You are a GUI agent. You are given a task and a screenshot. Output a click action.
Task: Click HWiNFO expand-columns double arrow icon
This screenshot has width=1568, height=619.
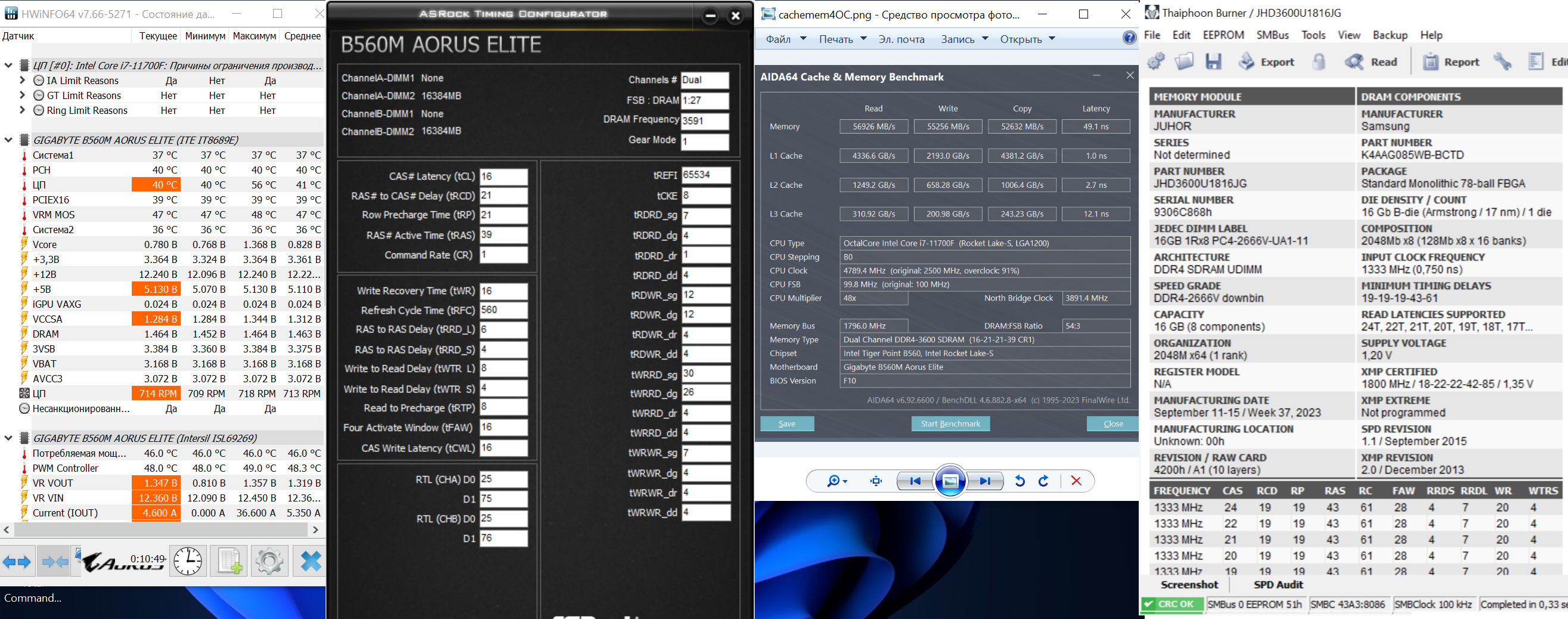(17, 561)
